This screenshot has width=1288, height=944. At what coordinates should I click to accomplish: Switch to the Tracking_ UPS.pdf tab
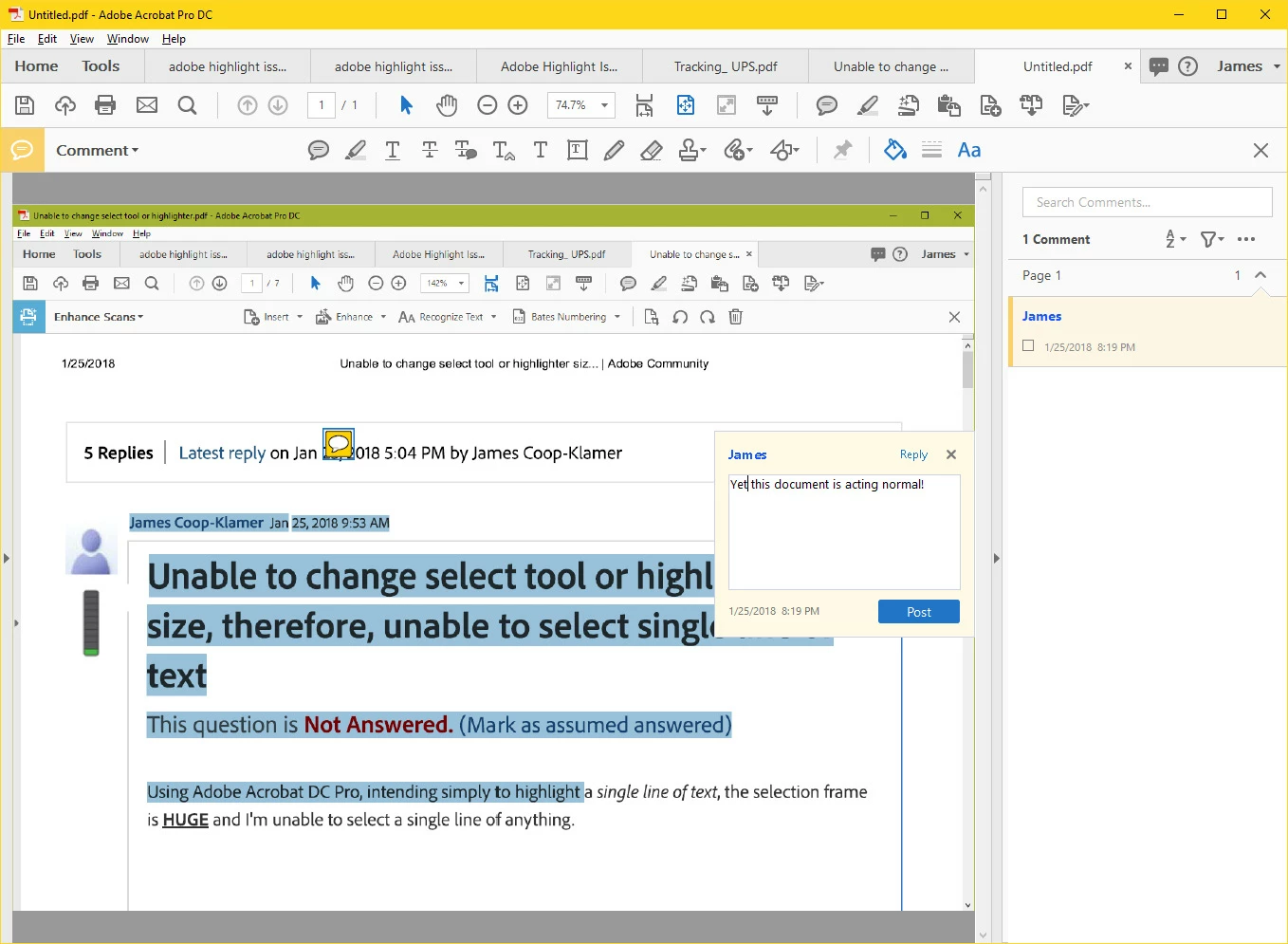pyautogui.click(x=726, y=66)
